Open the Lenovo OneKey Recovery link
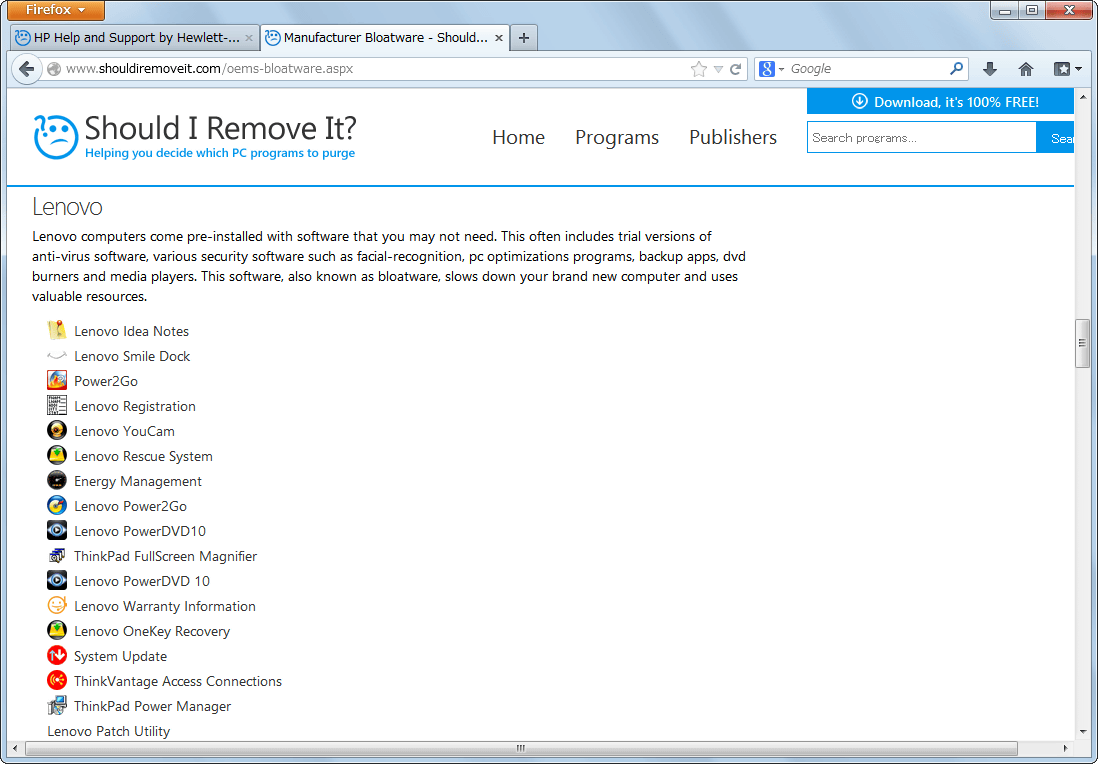Image resolution: width=1098 pixels, height=764 pixels. pyautogui.click(x=152, y=632)
